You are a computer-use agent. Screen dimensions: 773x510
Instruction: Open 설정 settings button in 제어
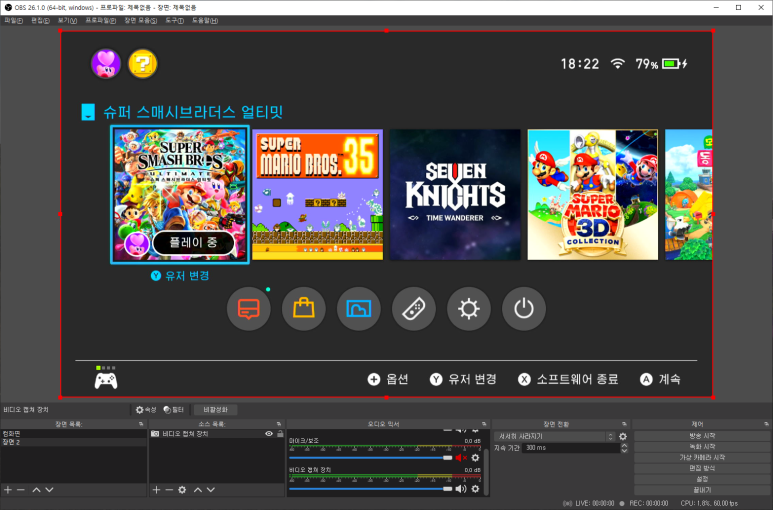pyautogui.click(x=702, y=479)
